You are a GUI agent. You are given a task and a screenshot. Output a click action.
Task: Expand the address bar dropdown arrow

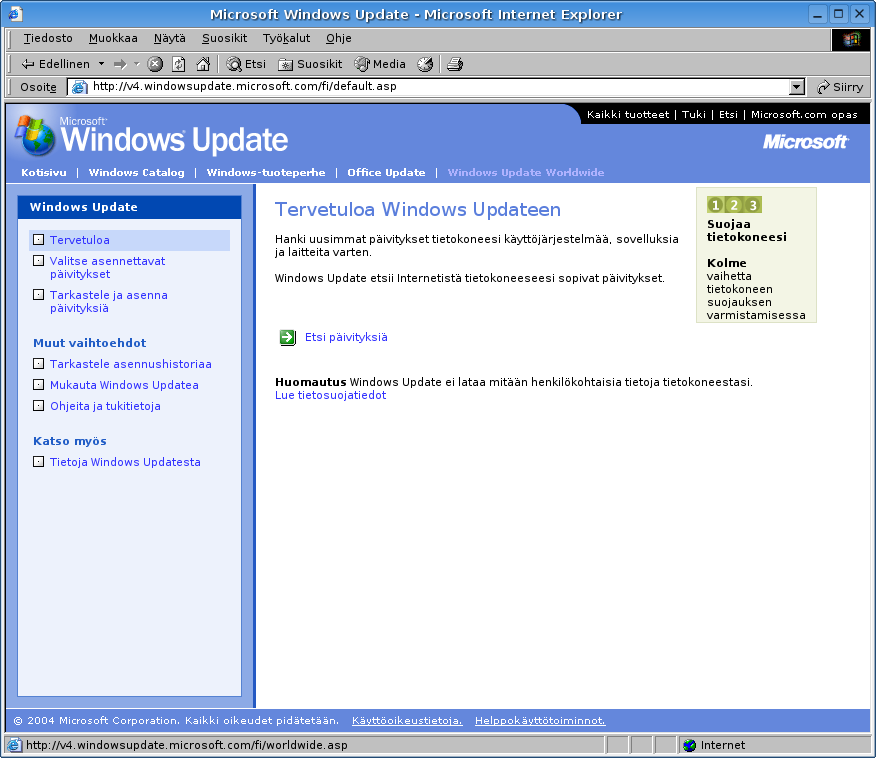click(797, 87)
